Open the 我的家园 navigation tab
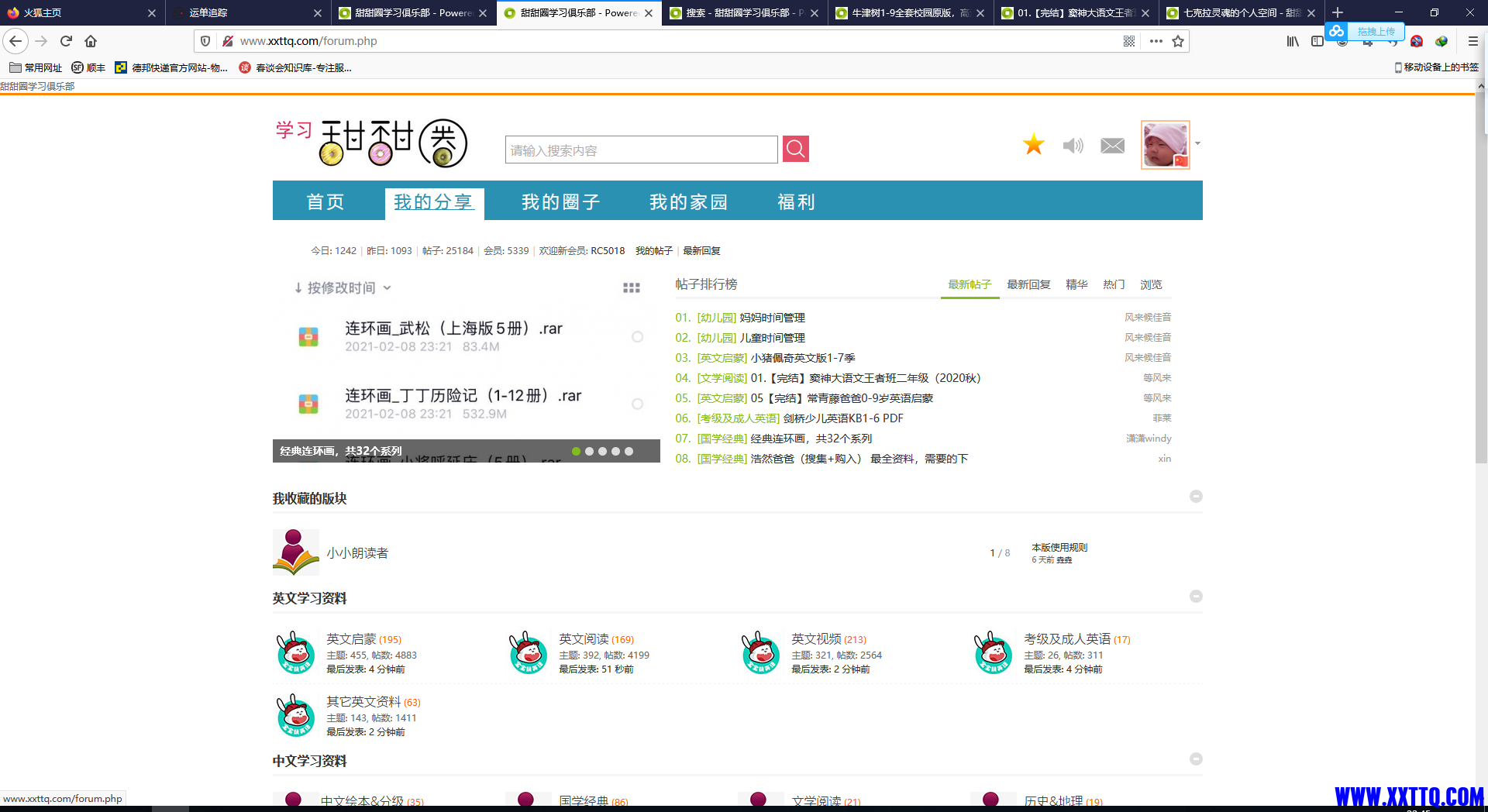This screenshot has width=1488, height=812. [689, 202]
